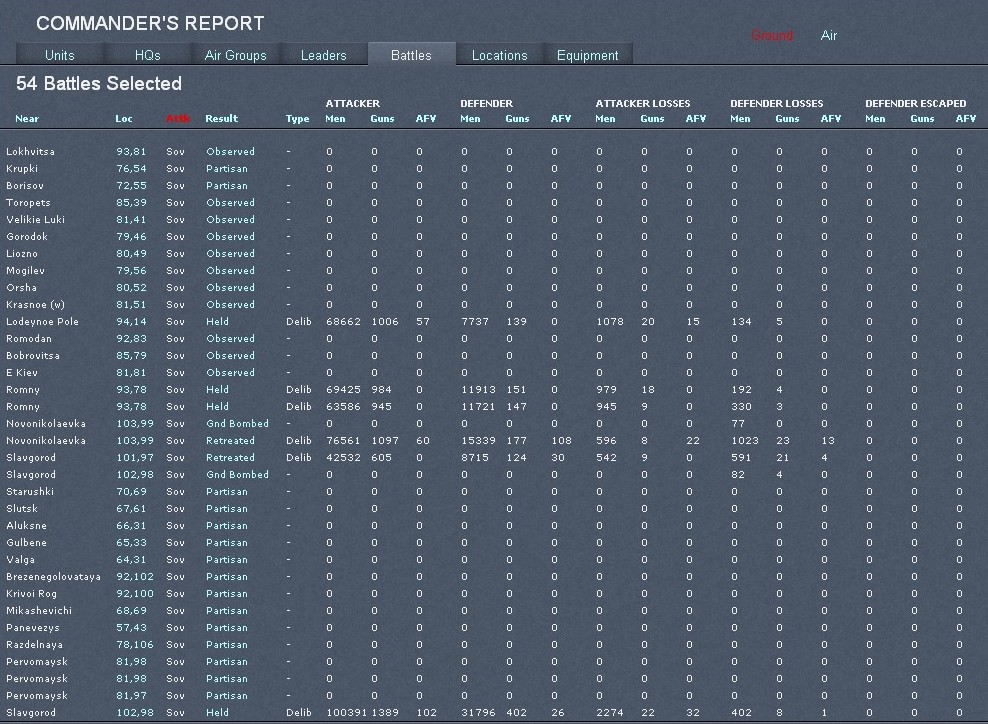Open the Velikie Luki battle entry

[x=34, y=220]
